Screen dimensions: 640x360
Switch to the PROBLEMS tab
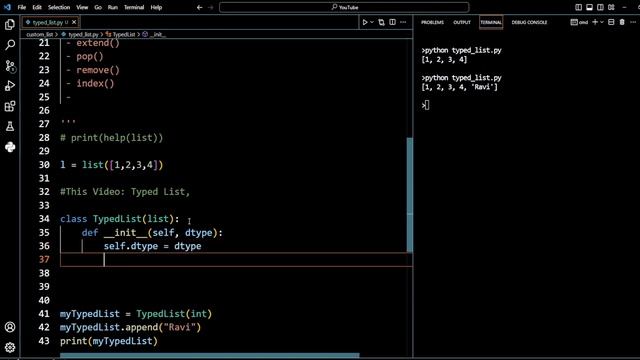tap(432, 22)
